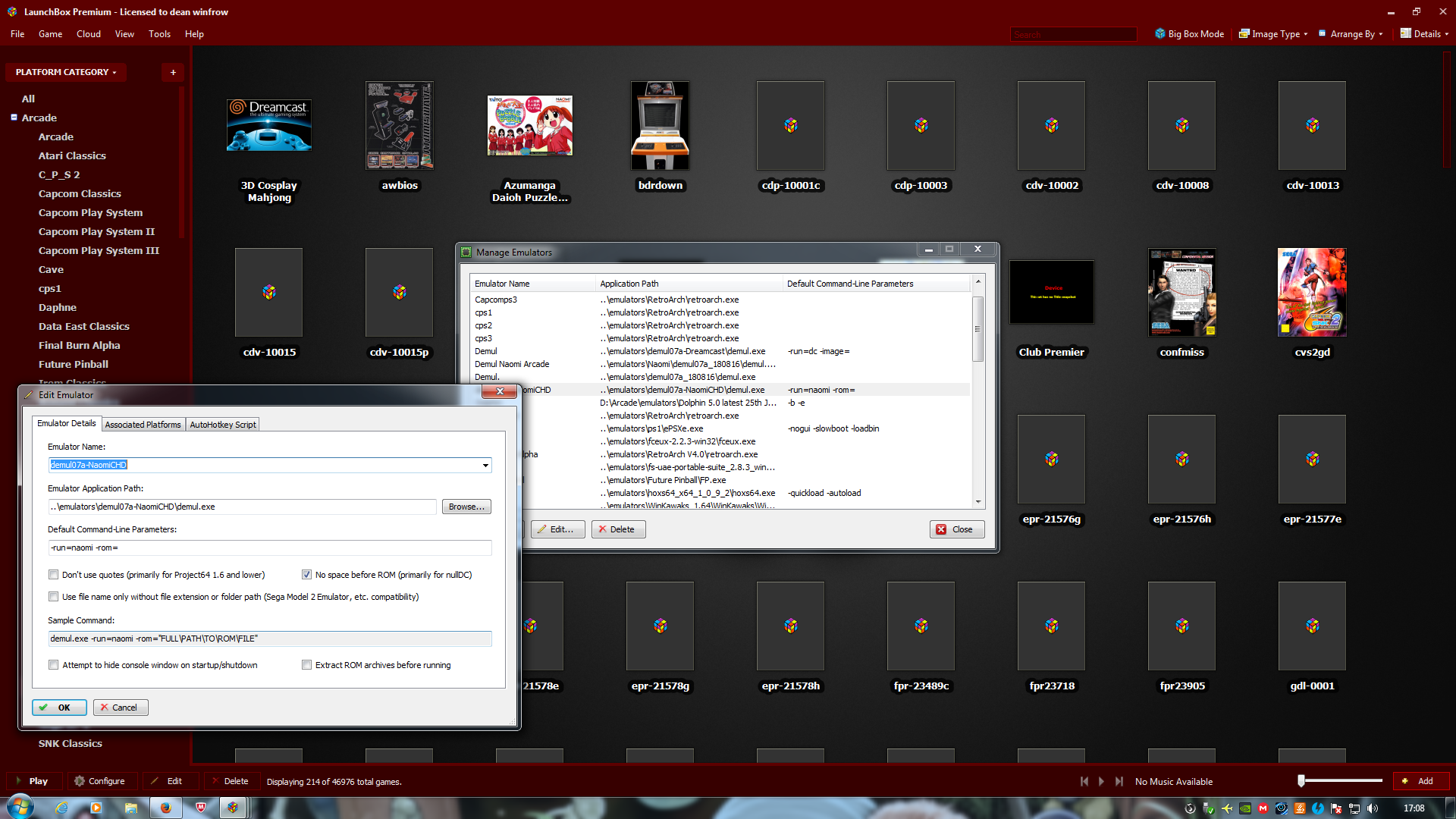Select the epr-21576h placeholder icon

tap(1182, 459)
